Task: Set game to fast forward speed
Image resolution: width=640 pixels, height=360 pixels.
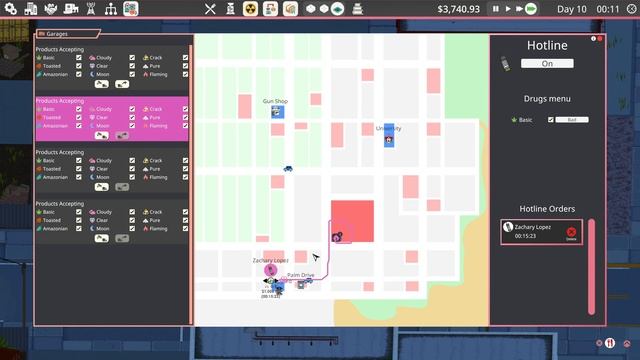Action: click(519, 9)
